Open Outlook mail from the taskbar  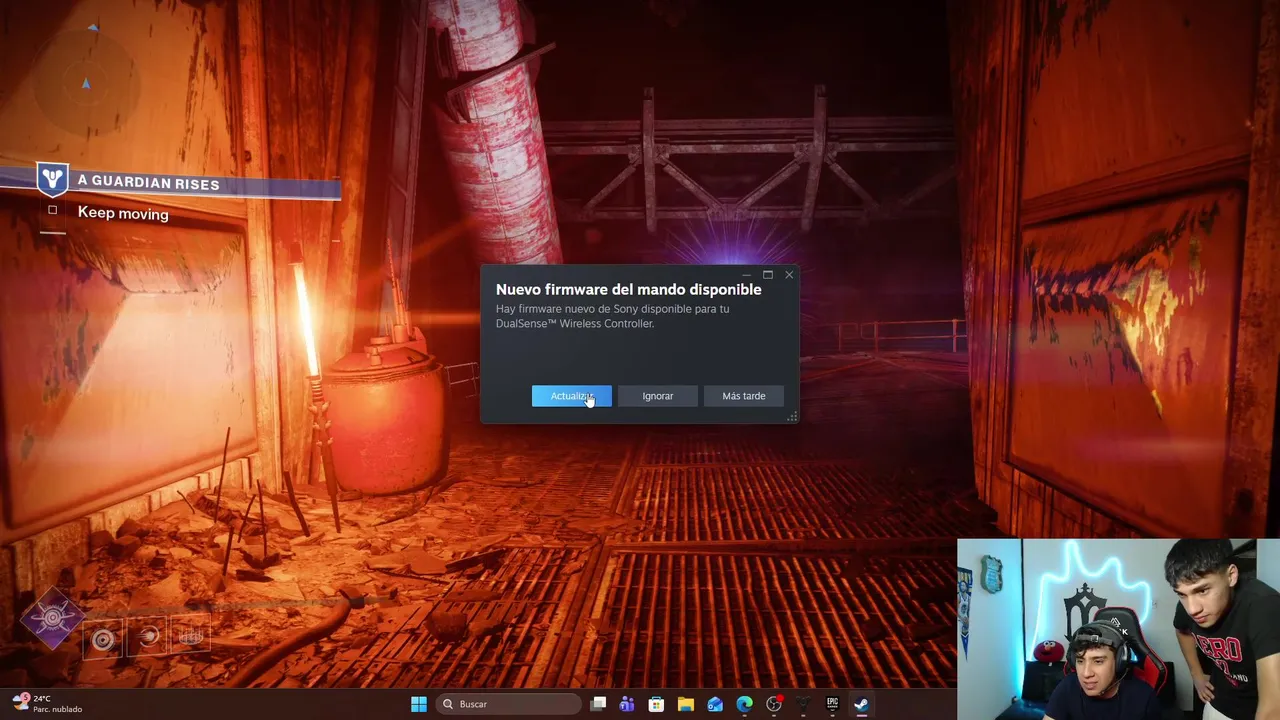coord(715,704)
